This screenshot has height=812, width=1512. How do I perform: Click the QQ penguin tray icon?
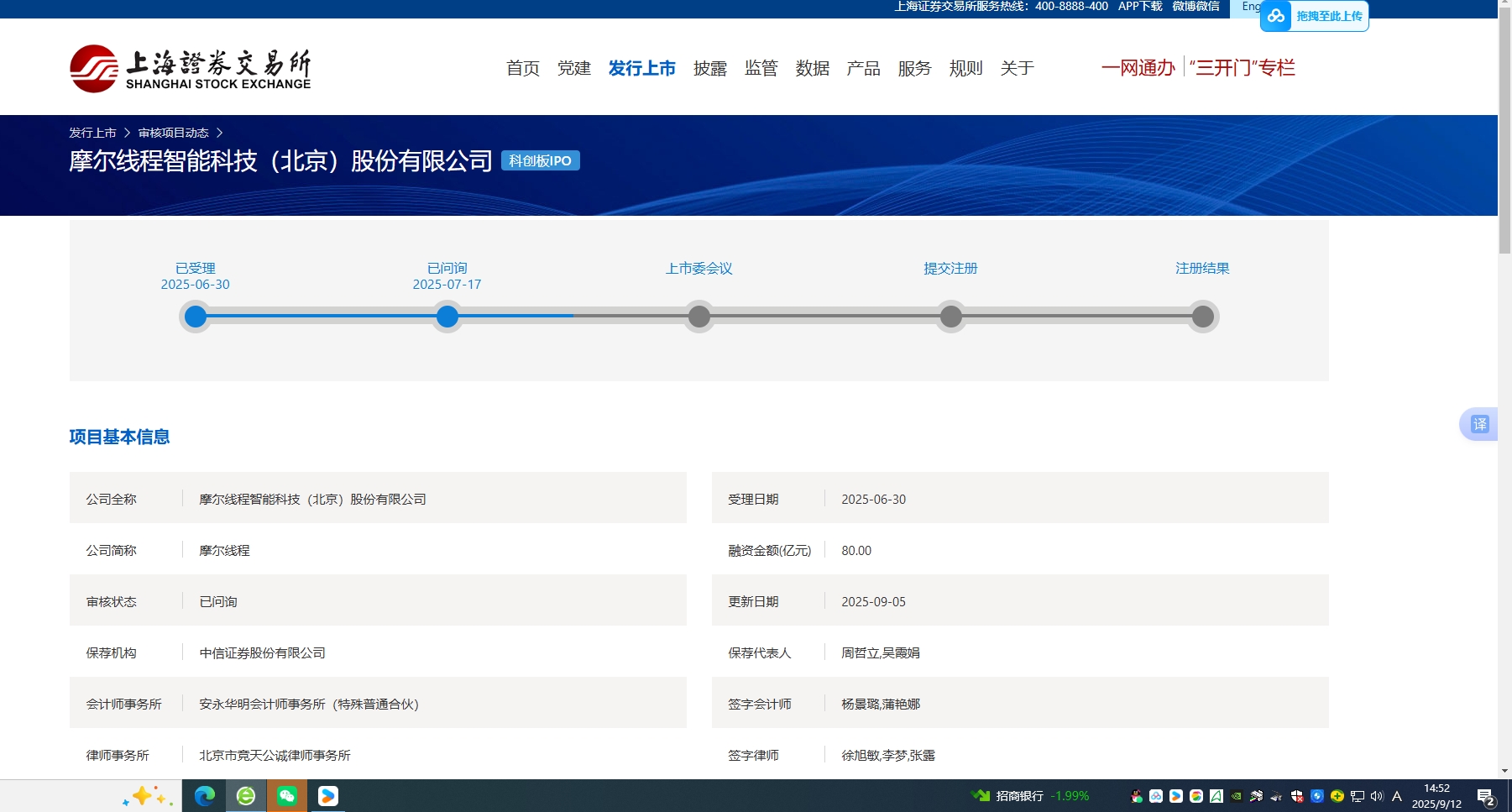tap(1137, 796)
